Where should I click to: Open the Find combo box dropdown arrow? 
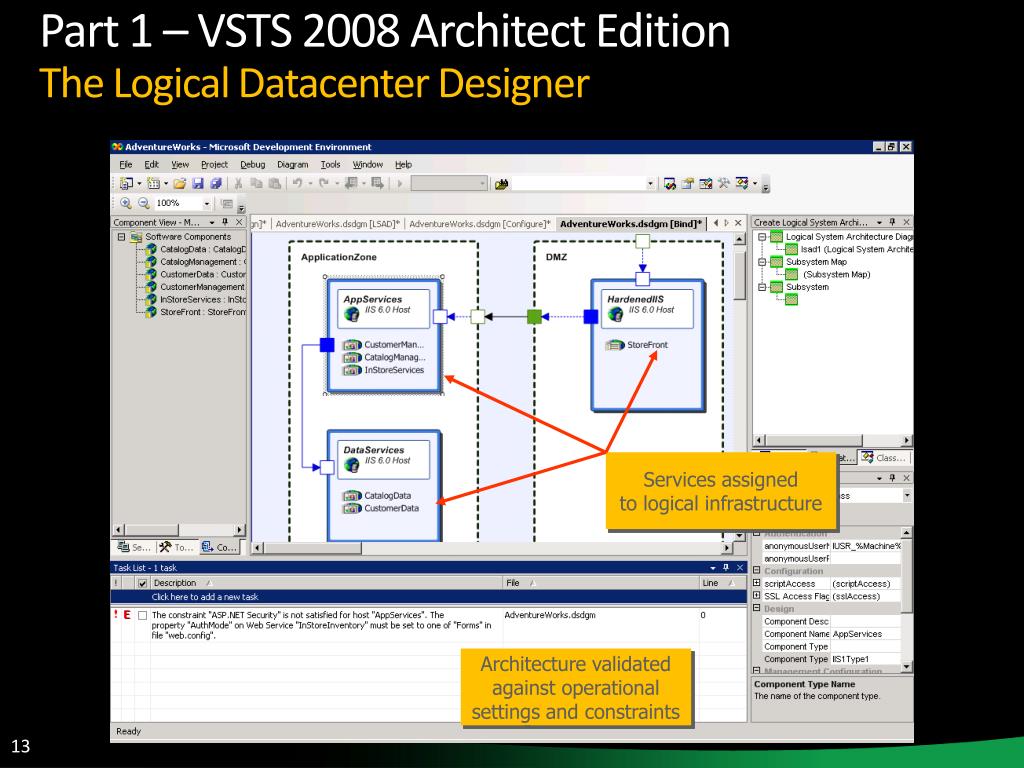(x=650, y=184)
